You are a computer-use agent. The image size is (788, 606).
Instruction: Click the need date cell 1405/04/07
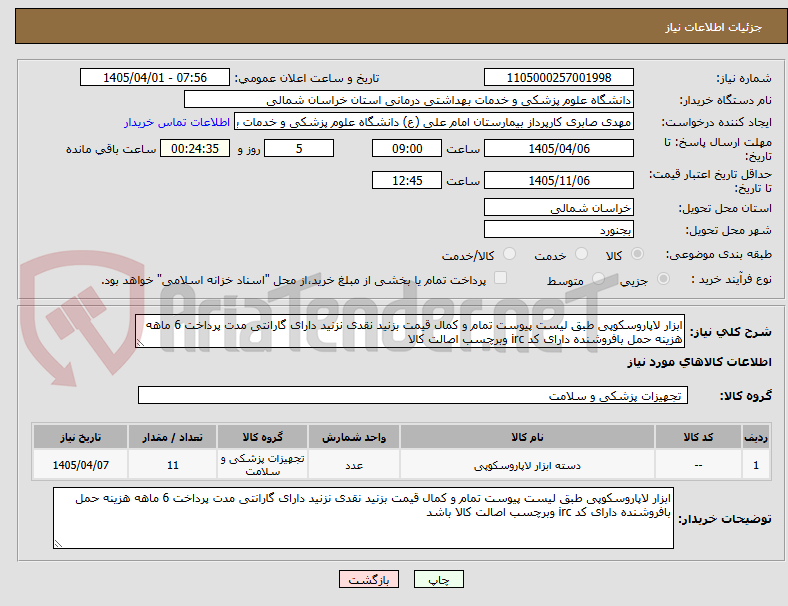[x=80, y=465]
